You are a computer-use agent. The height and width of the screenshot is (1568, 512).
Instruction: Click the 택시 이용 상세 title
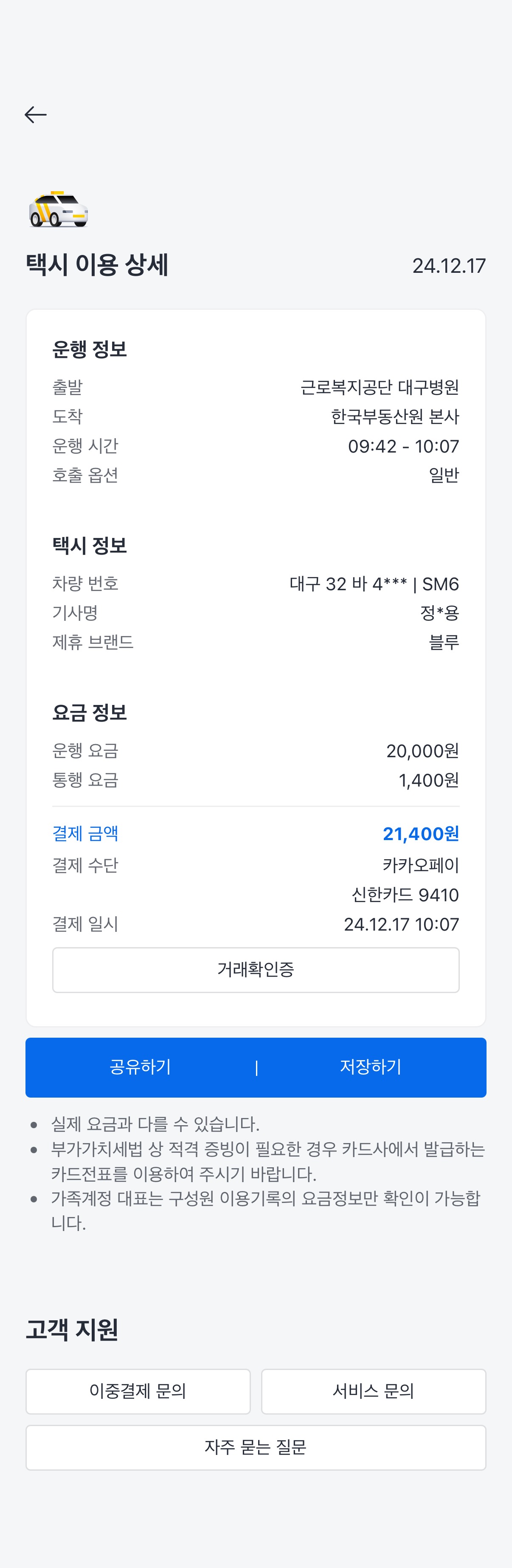(97, 265)
